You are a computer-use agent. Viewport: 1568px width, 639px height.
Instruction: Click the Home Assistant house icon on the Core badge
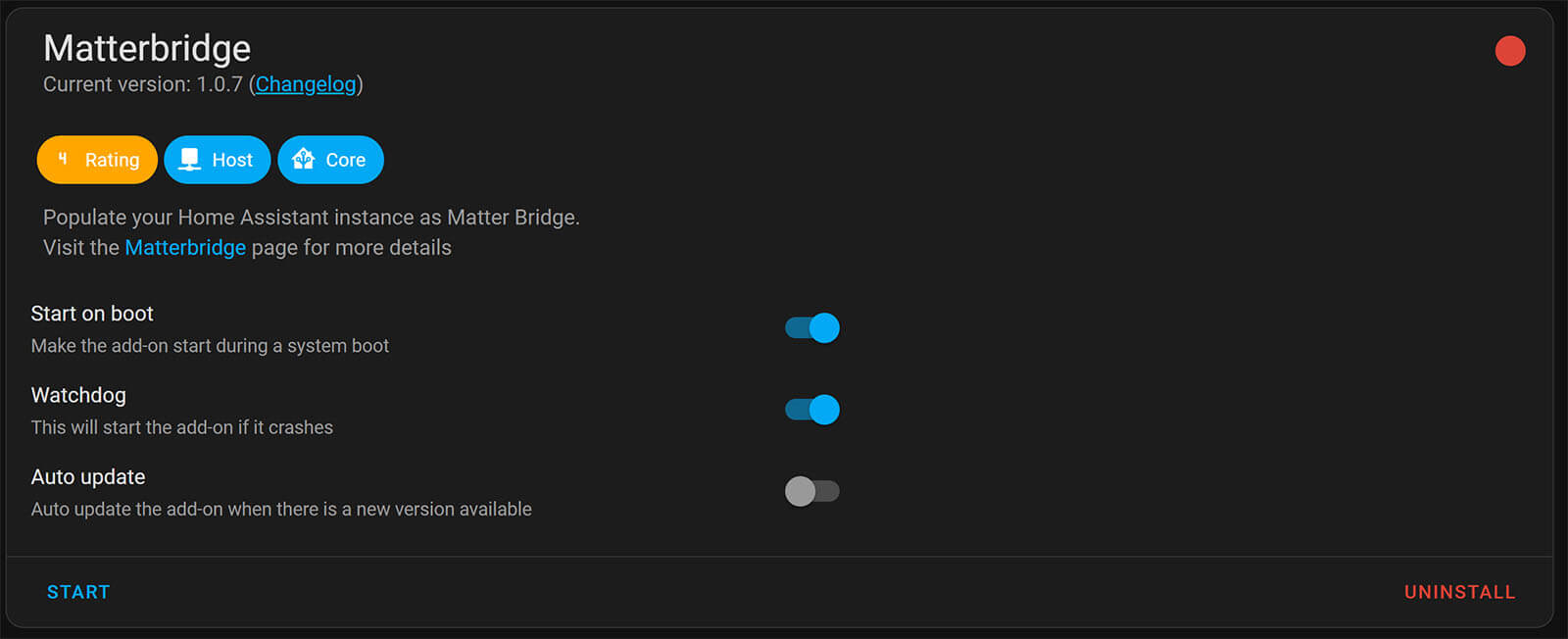[x=302, y=159]
